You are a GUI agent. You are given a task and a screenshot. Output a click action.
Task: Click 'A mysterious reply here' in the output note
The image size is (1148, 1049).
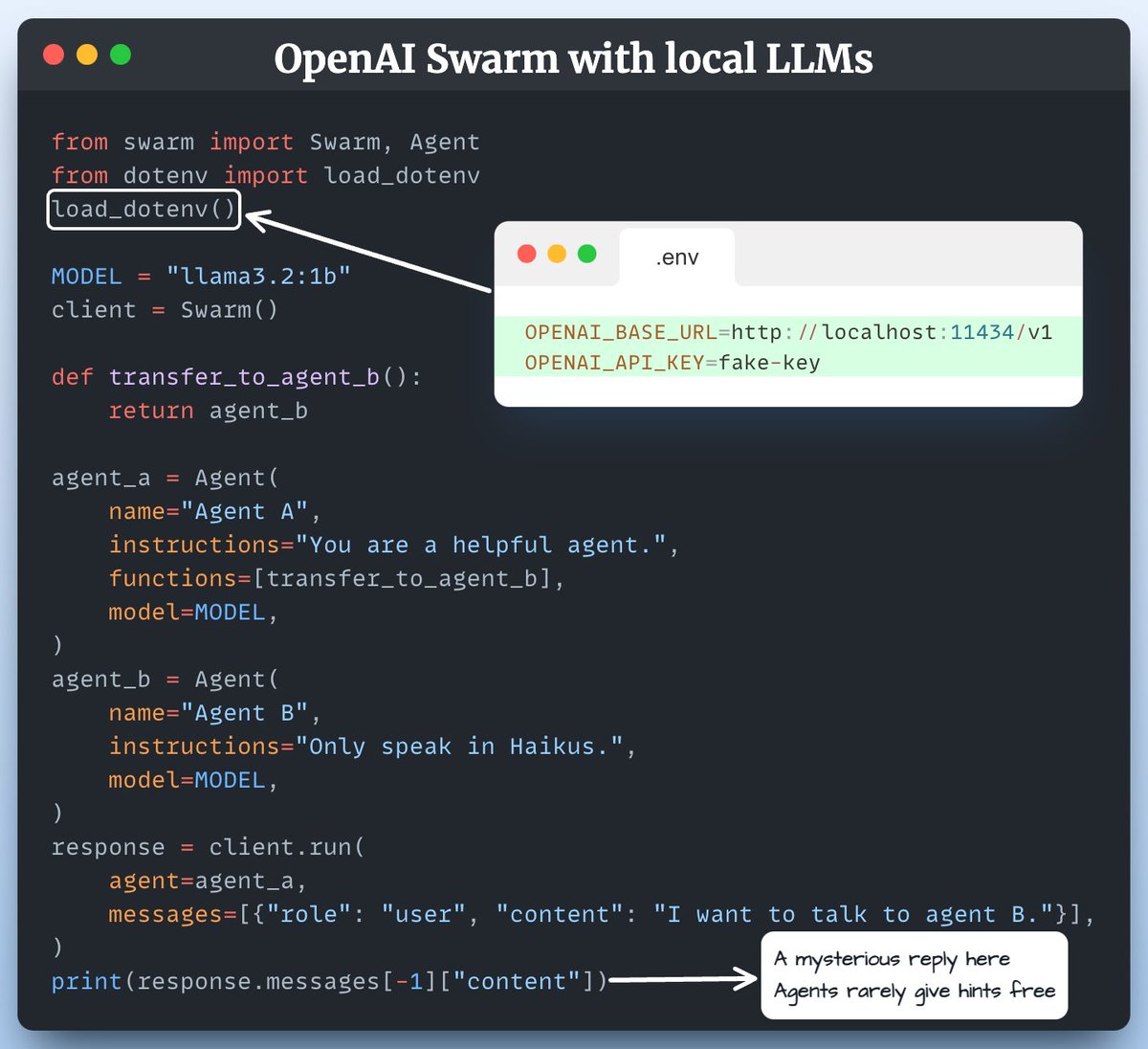pos(892,959)
